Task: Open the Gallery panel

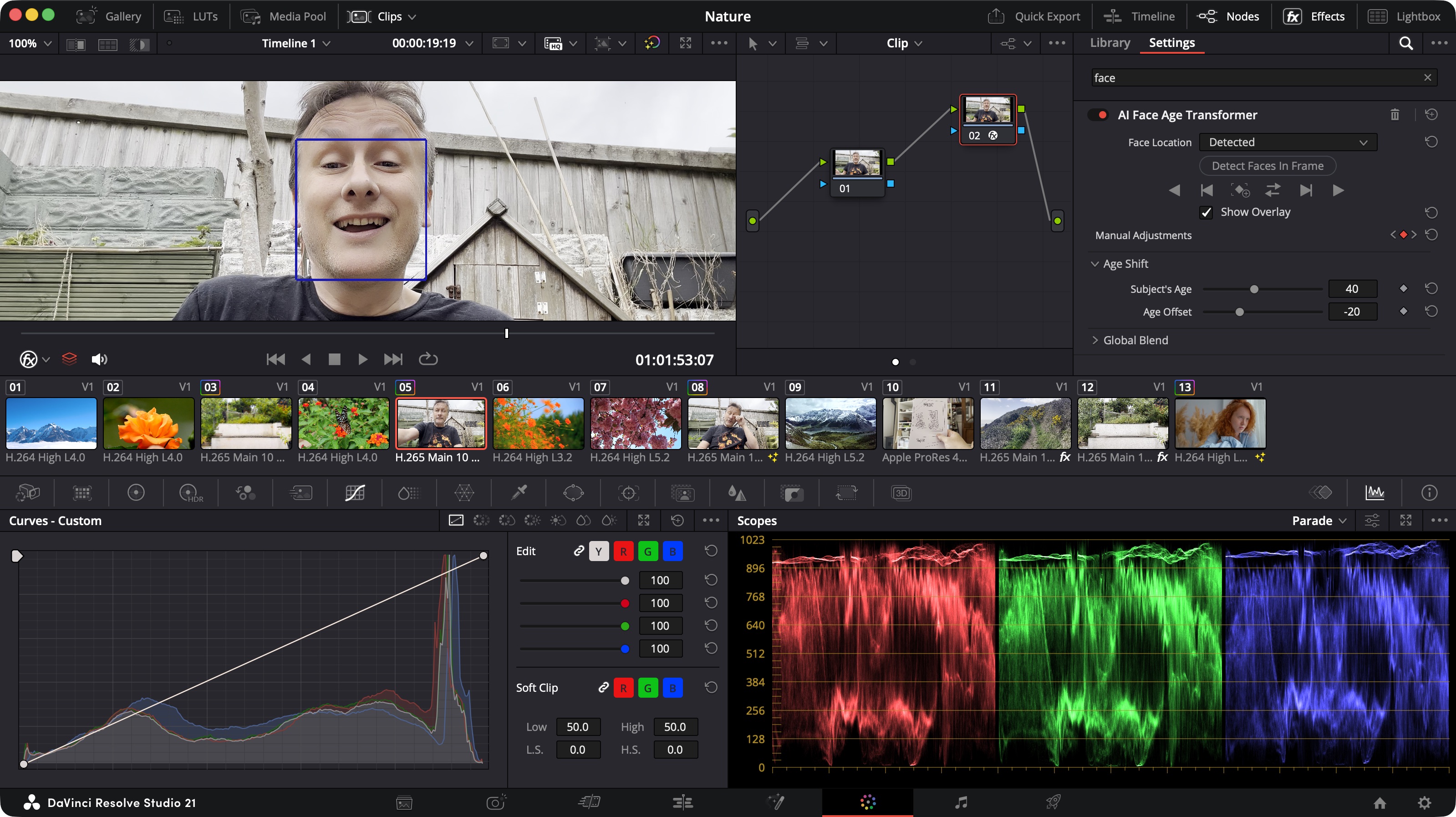Action: [108, 16]
